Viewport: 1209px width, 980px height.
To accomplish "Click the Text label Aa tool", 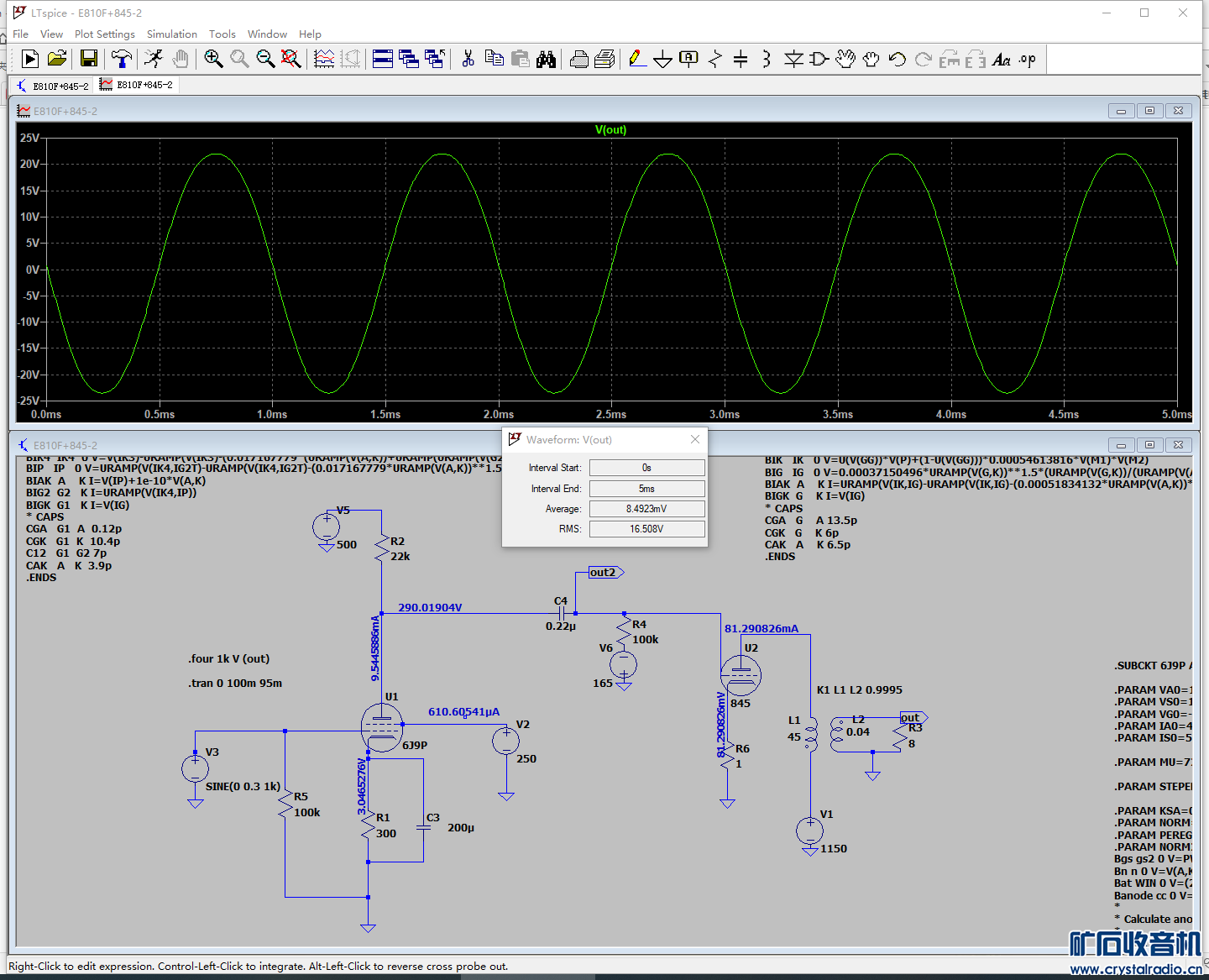I will point(1001,59).
